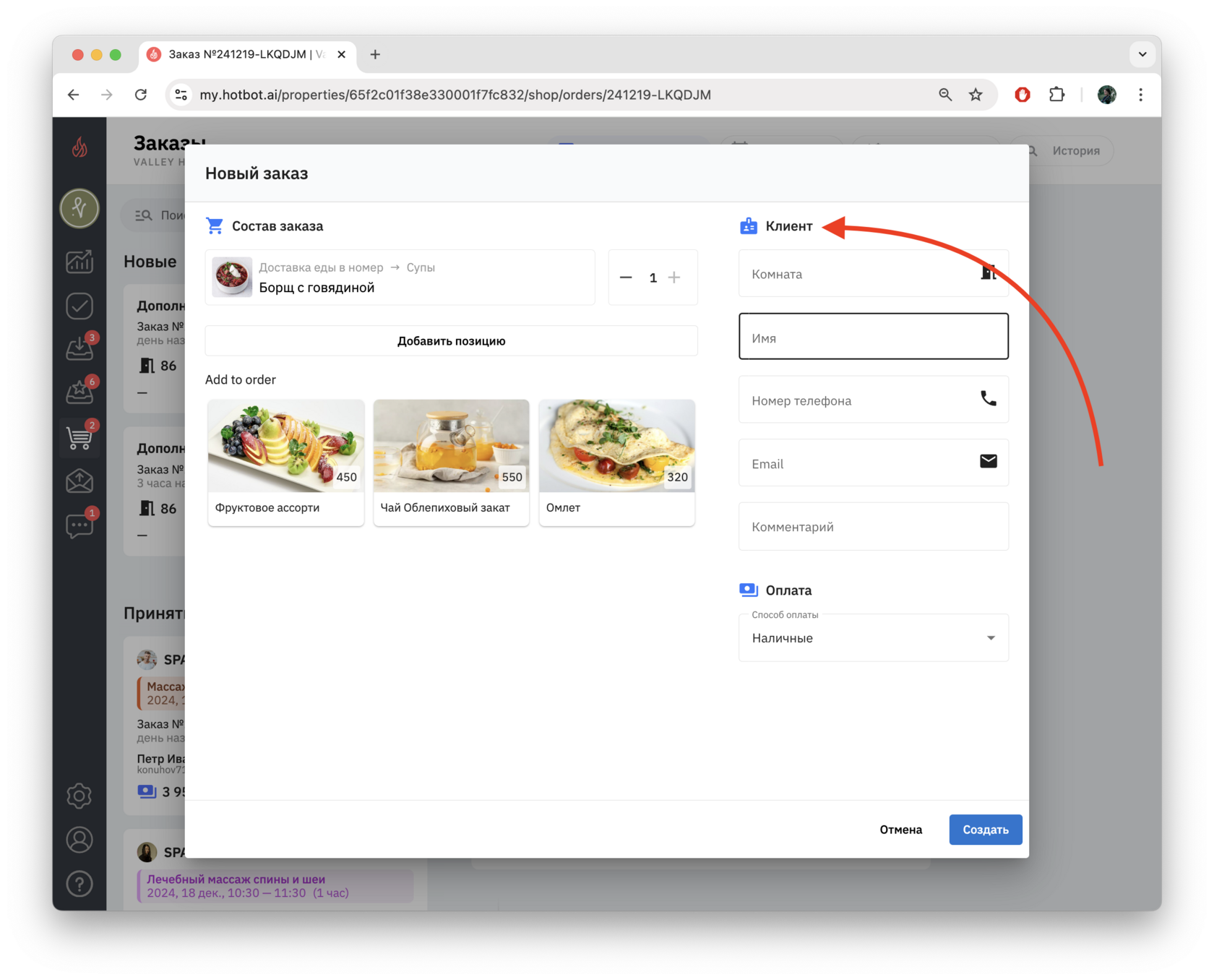This screenshot has height=980, width=1214.
Task: Click into the Комната input field
Action: (874, 273)
